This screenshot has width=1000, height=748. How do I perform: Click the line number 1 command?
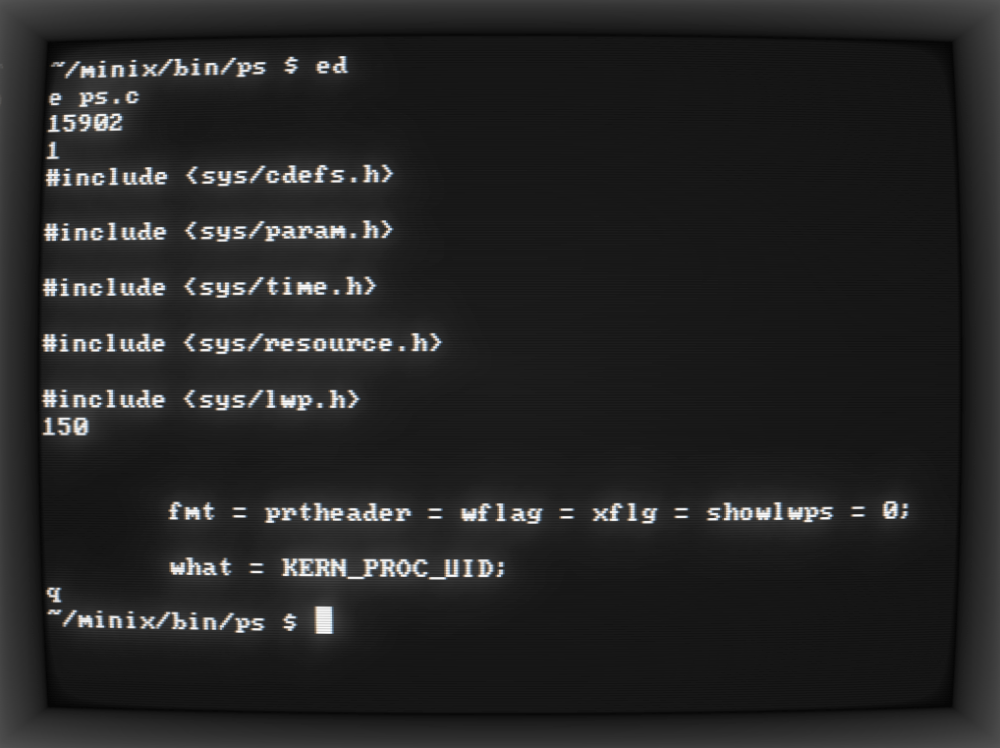53,150
